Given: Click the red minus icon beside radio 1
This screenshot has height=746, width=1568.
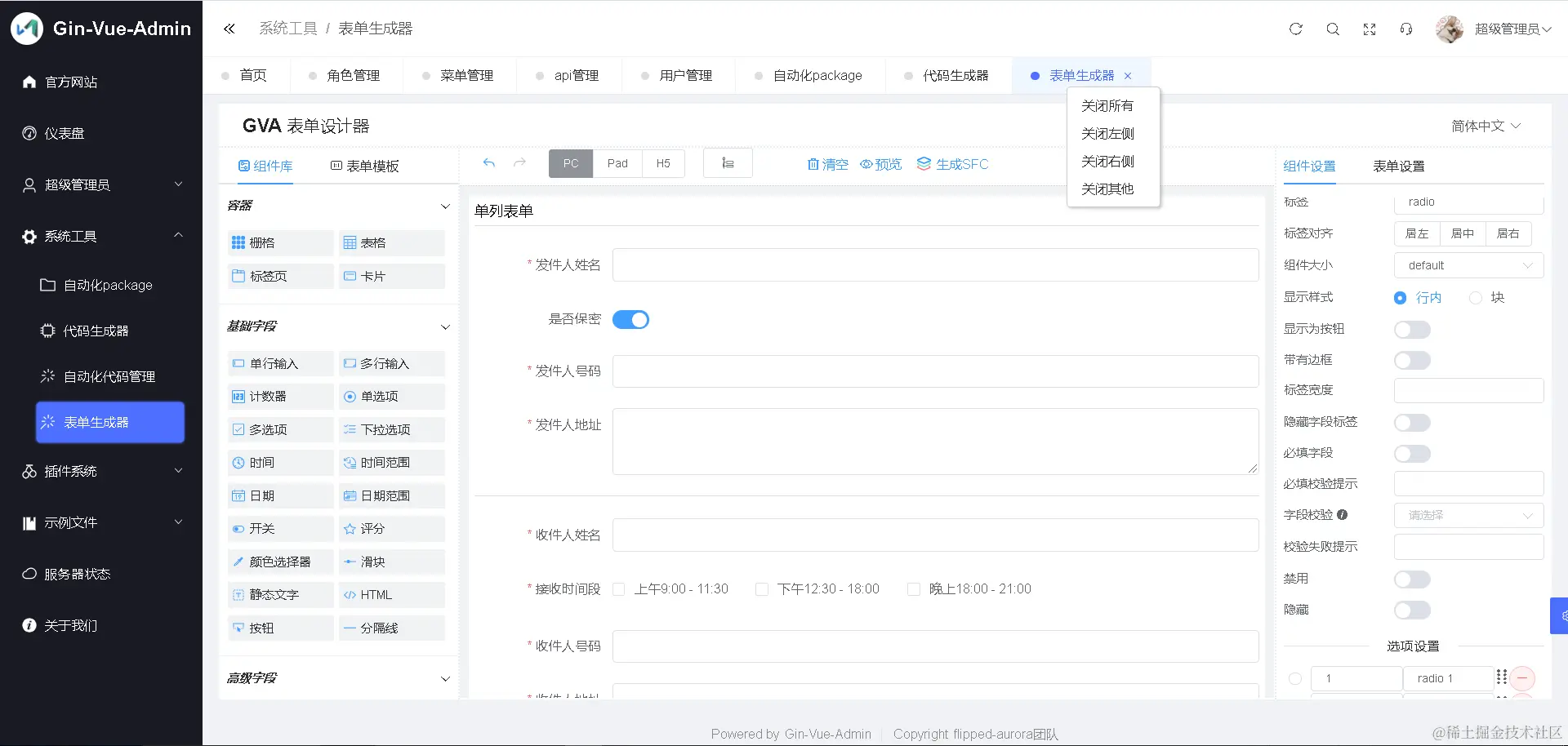Looking at the screenshot, I should tap(1522, 678).
